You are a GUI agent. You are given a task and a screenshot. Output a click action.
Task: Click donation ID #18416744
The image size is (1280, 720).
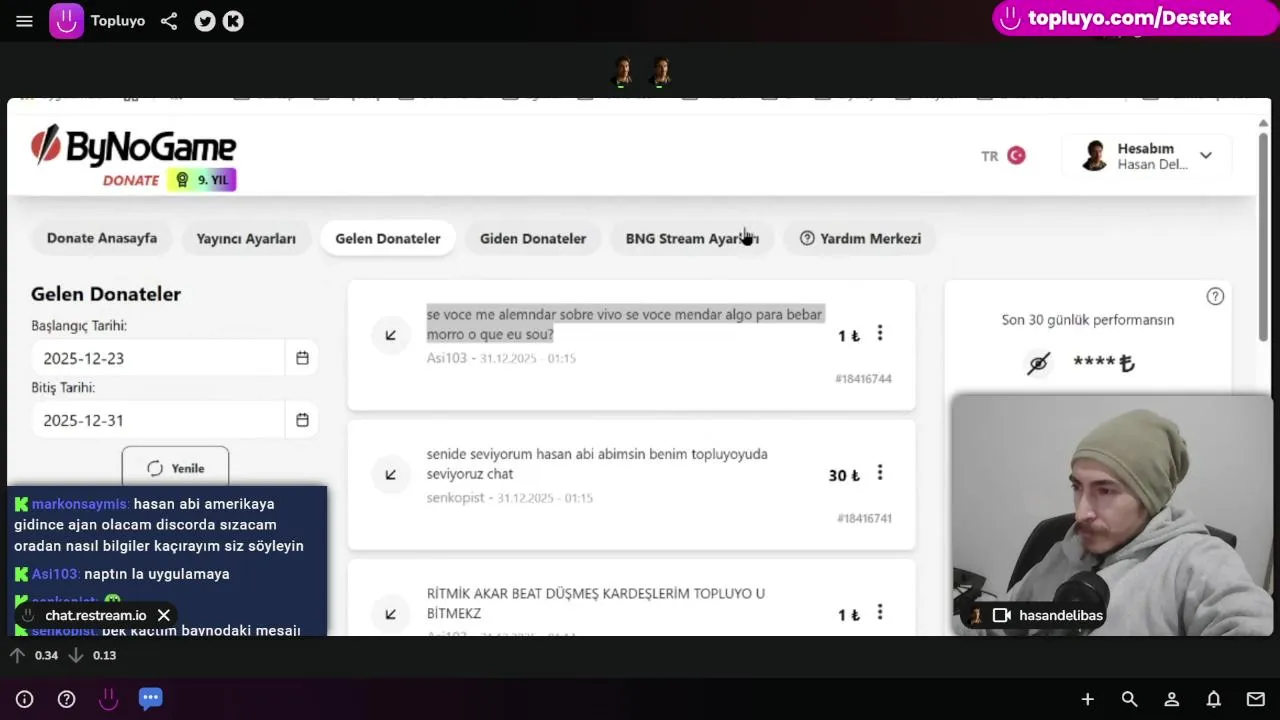[863, 379]
